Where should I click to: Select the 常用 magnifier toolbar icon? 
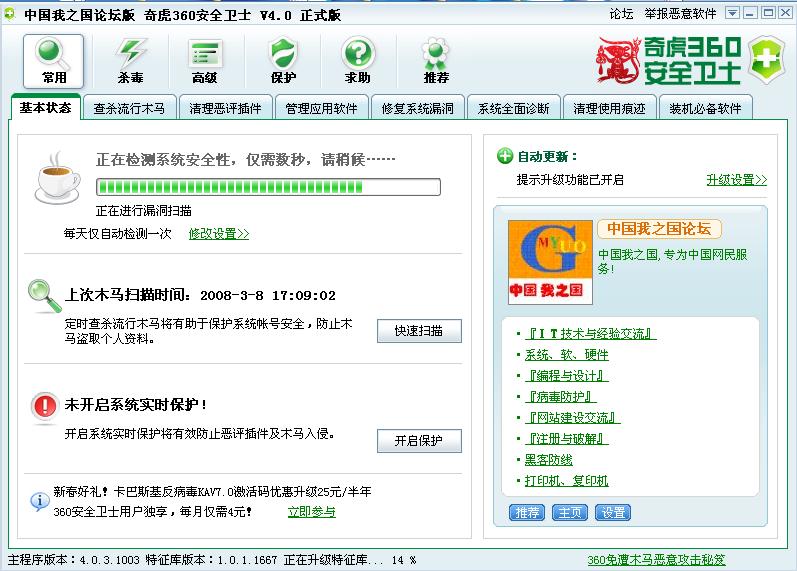[x=53, y=62]
